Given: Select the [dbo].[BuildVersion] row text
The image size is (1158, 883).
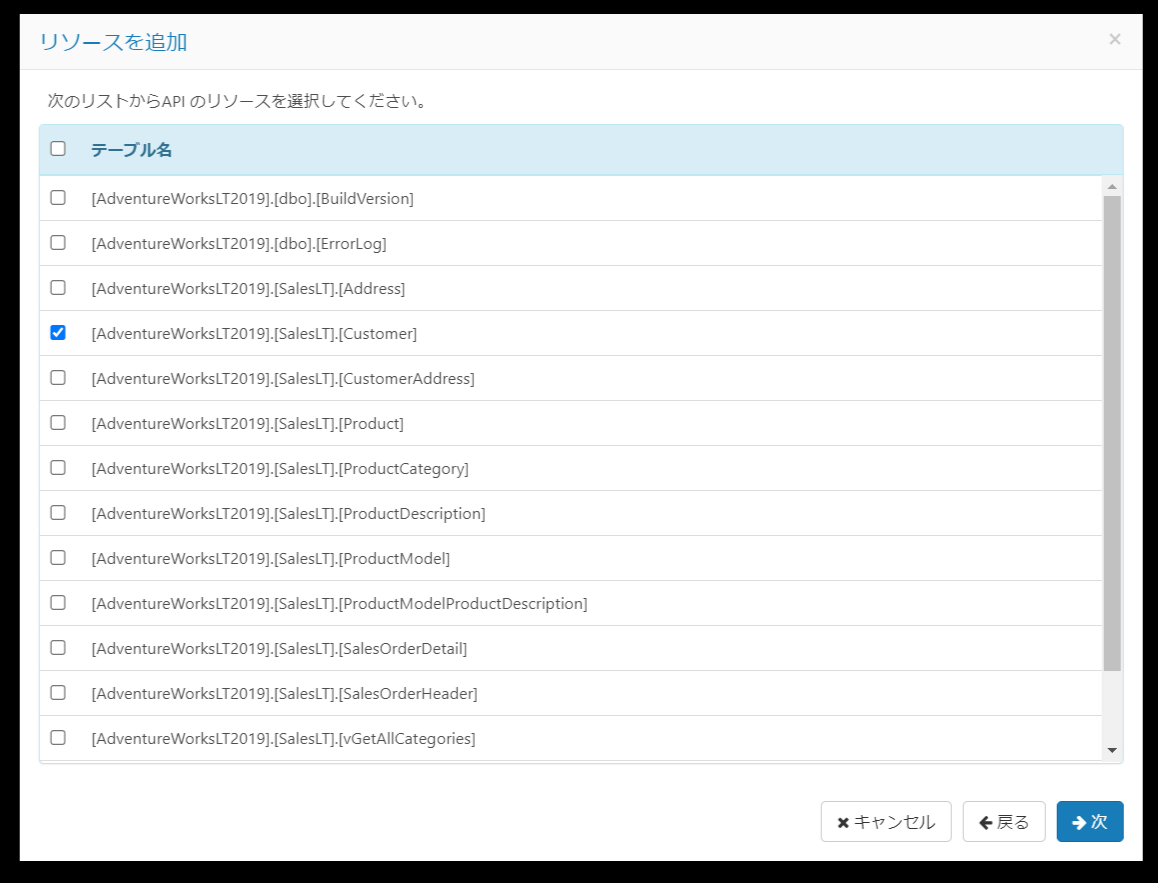Looking at the screenshot, I should pyautogui.click(x=253, y=199).
